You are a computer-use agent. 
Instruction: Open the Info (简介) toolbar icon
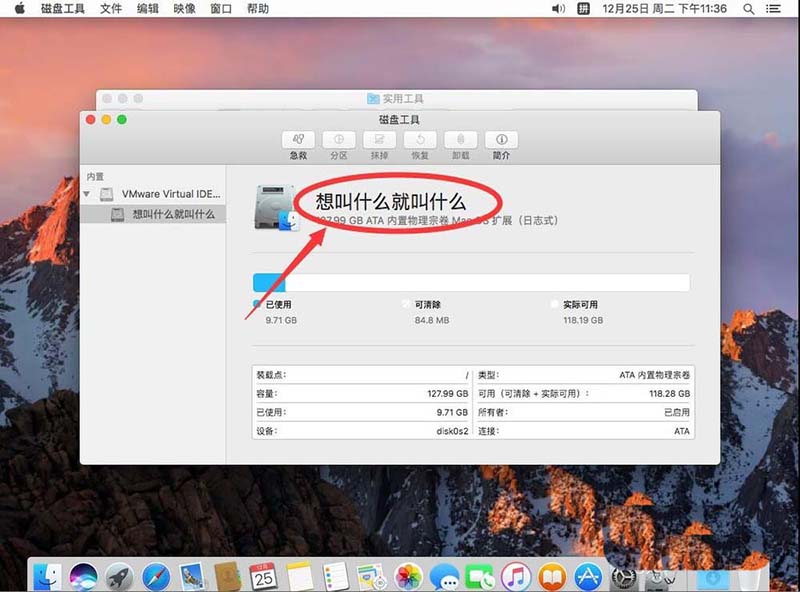click(500, 140)
